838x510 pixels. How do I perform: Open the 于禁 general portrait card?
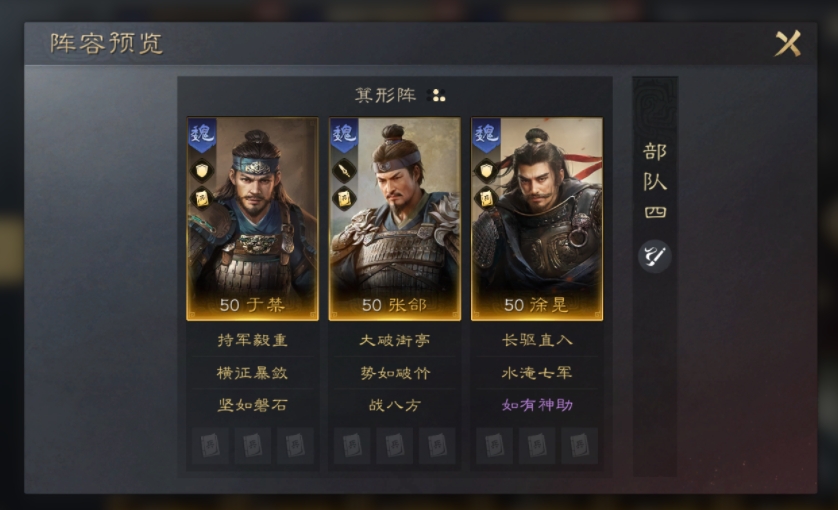[x=252, y=219]
